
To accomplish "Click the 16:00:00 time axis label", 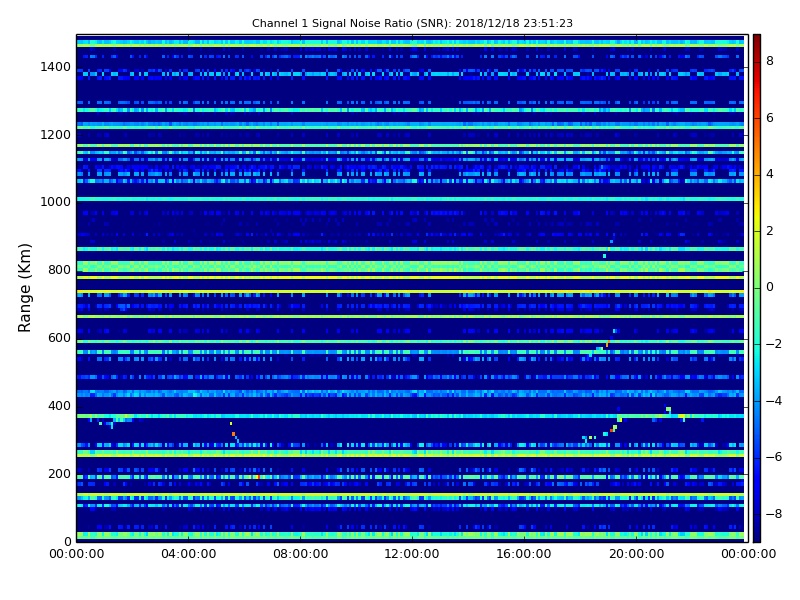I will (x=524, y=554).
